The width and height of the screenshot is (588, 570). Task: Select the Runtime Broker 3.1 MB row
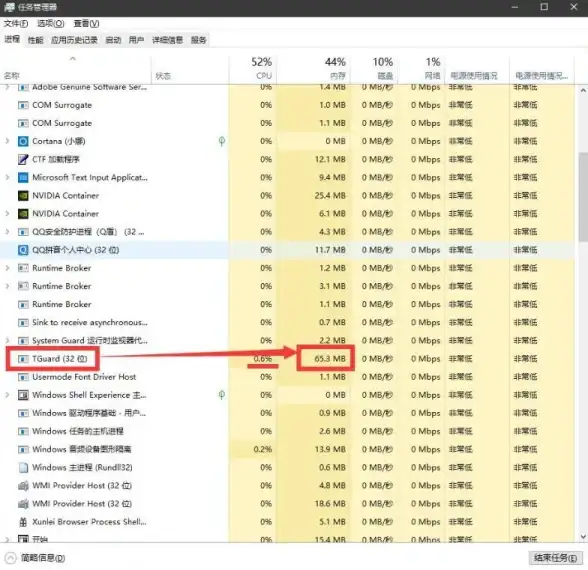287,286
